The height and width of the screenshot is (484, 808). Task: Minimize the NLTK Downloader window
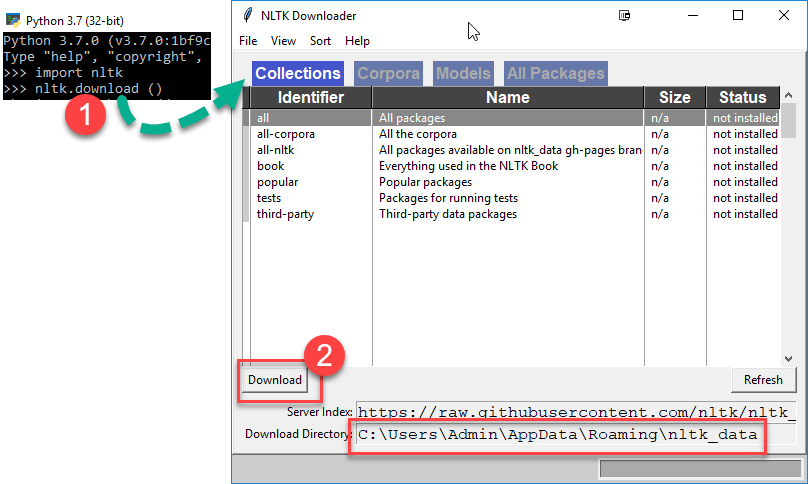coord(693,15)
